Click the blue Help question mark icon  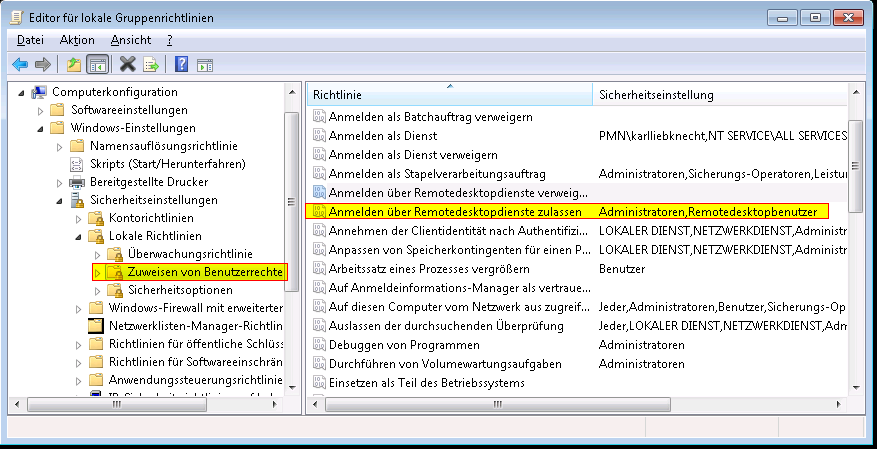pyautogui.click(x=182, y=65)
